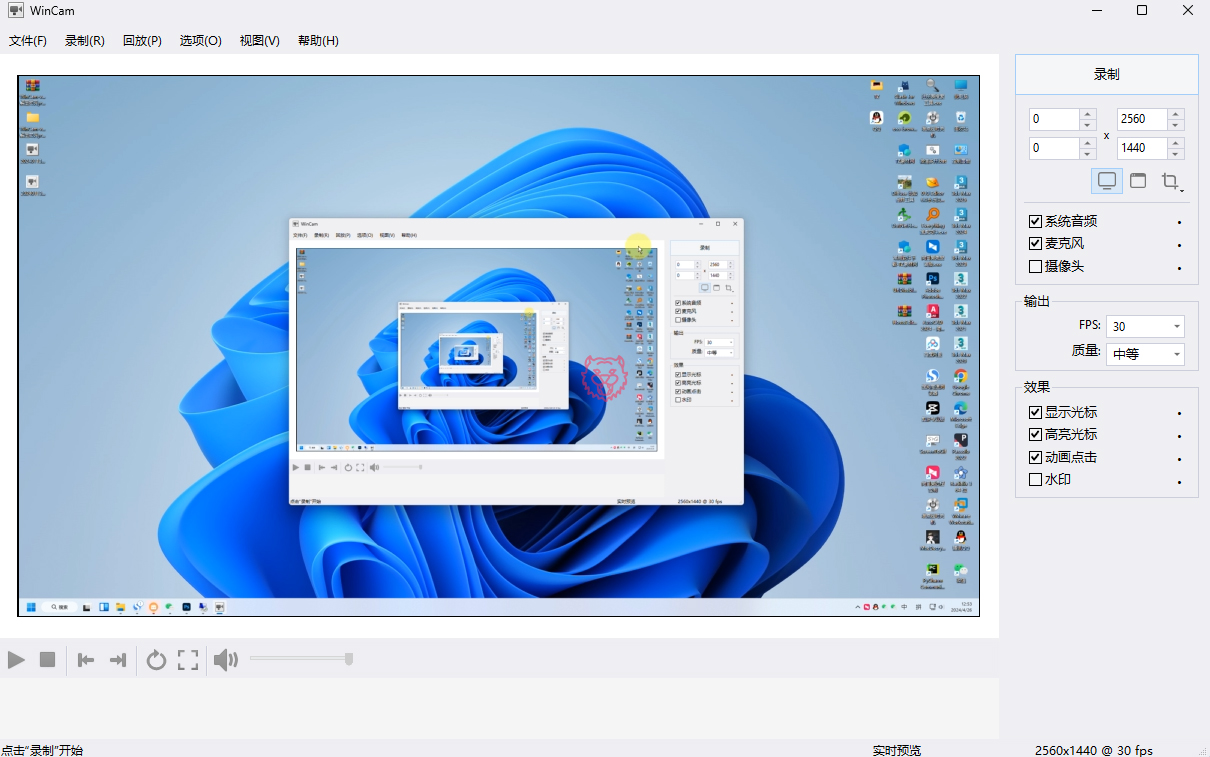1210x757 pixels.
Task: Open options dot beside 高亮光标
Action: pos(1180,436)
